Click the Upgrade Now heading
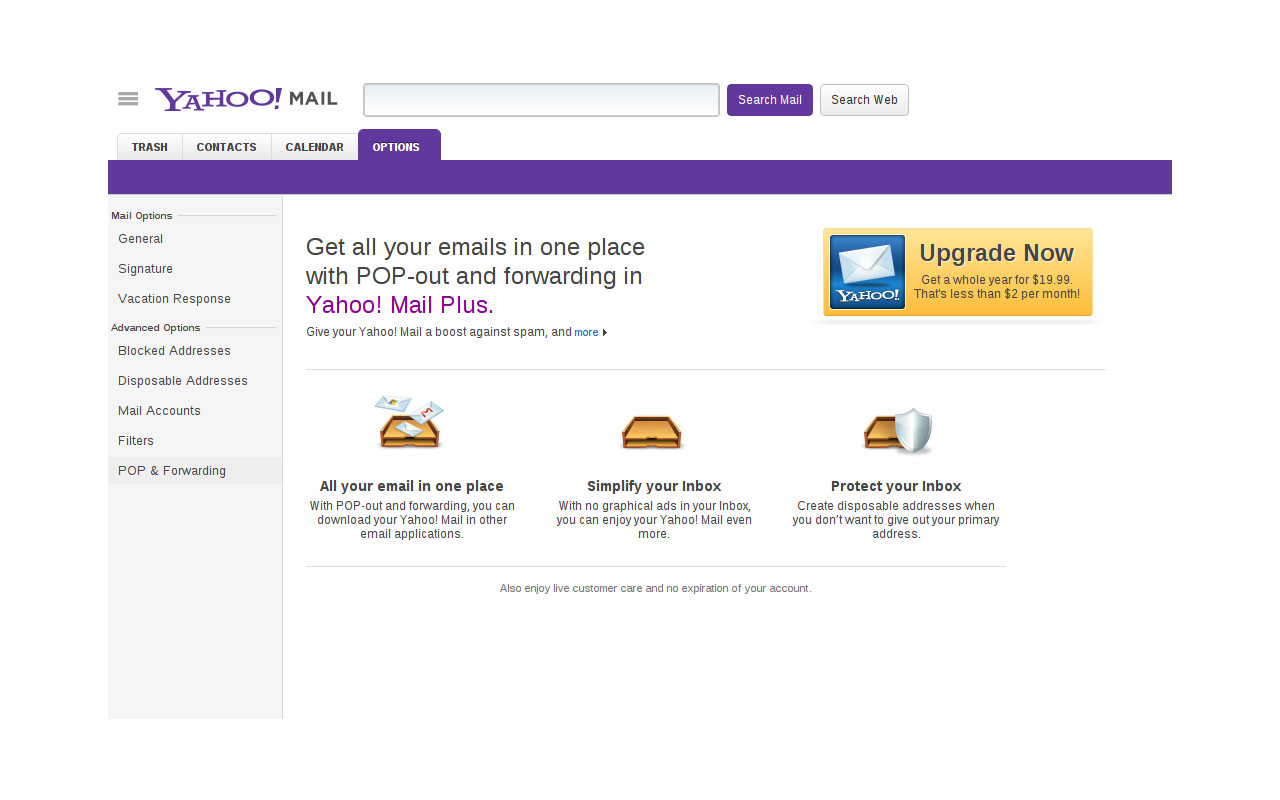The image size is (1280, 800). pos(997,253)
